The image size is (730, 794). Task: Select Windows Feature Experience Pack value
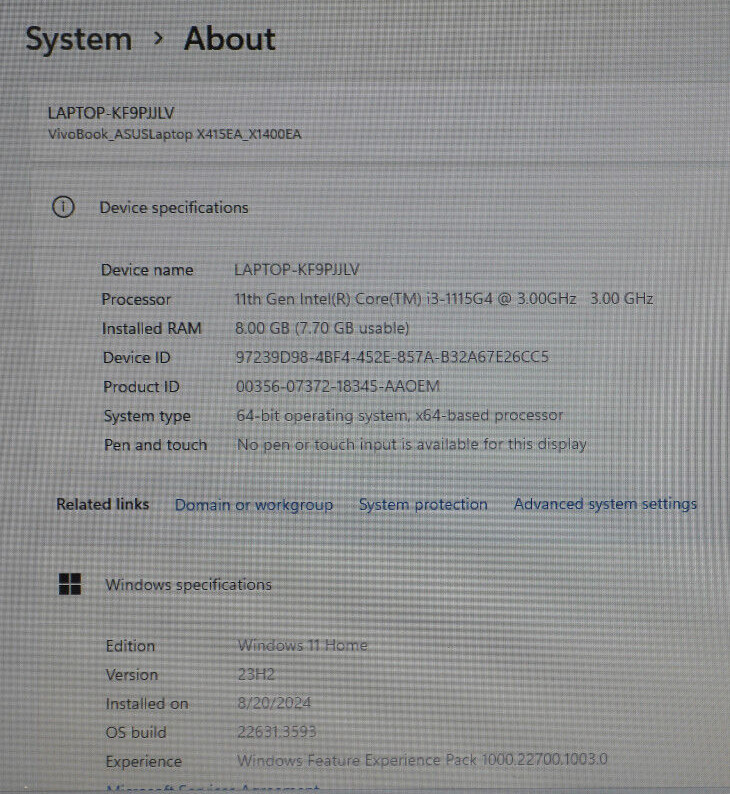pos(422,760)
